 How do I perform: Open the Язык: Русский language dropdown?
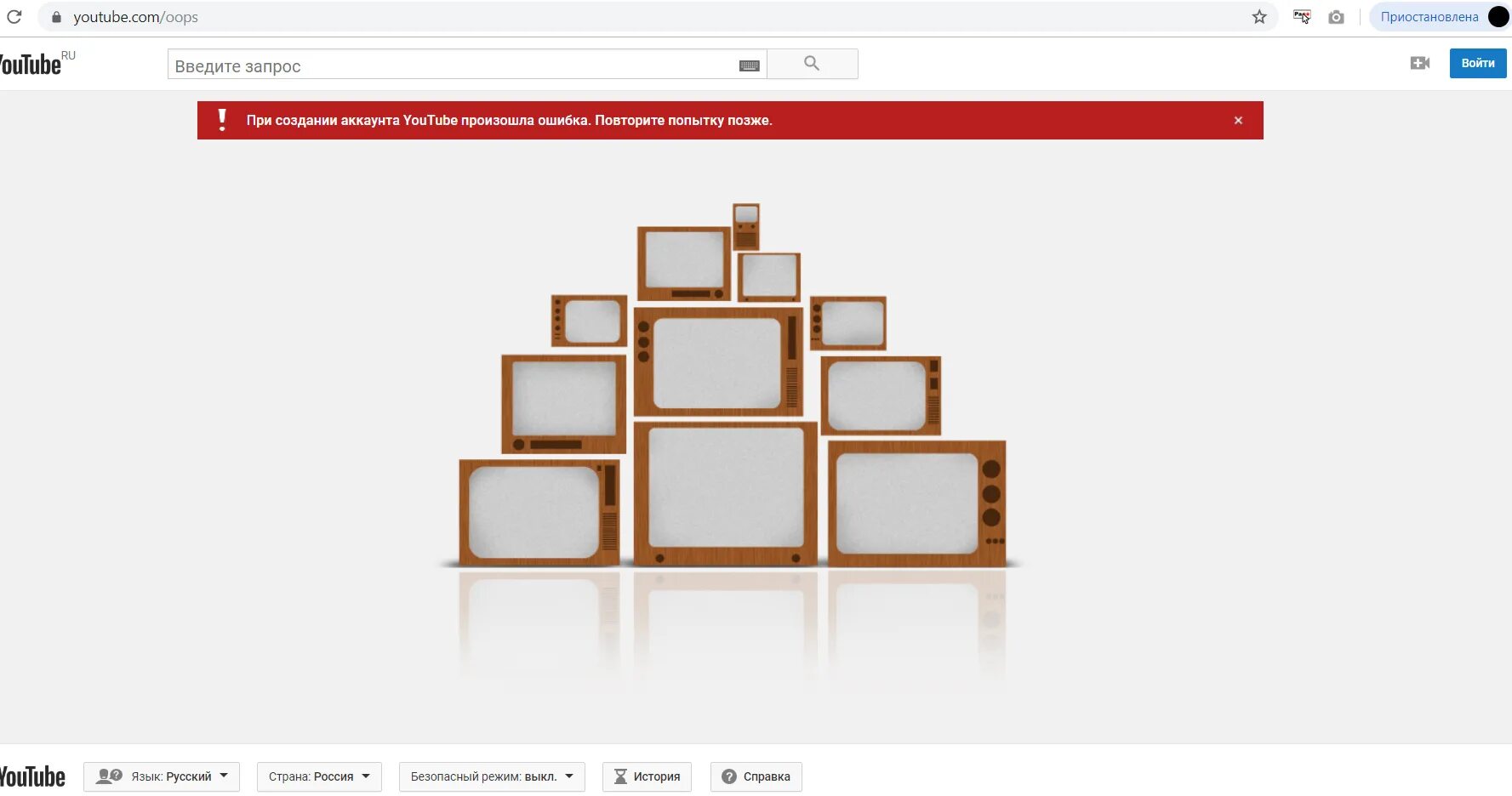pos(162,776)
